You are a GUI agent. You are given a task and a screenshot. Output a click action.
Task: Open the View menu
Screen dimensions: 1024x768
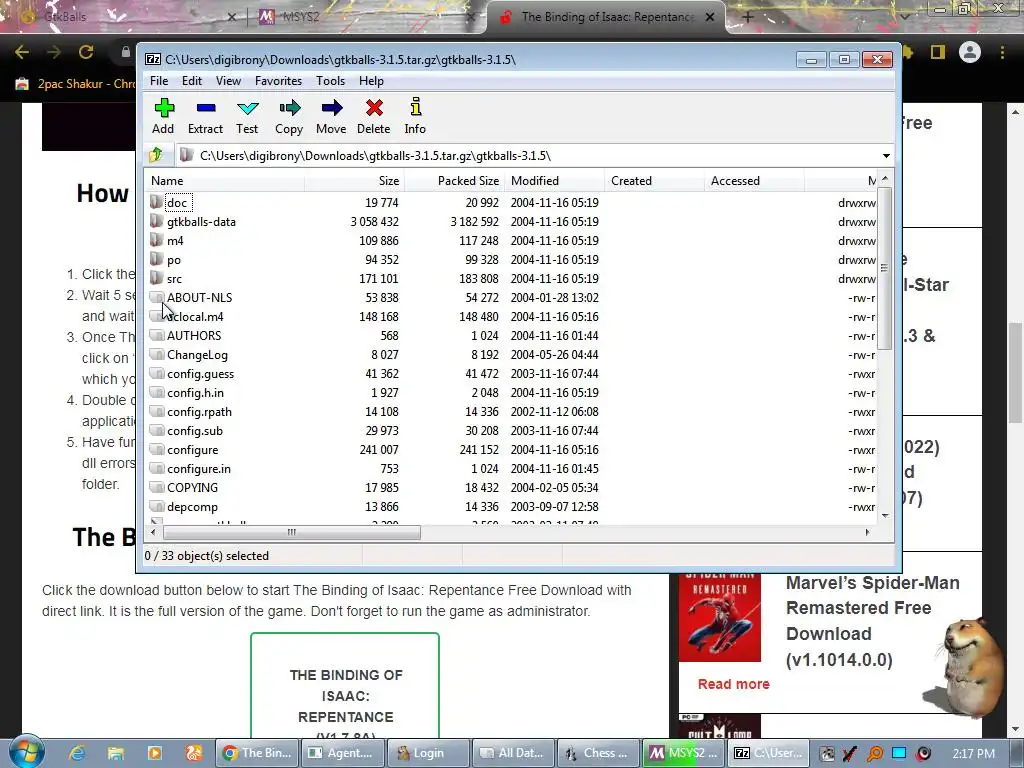point(228,81)
